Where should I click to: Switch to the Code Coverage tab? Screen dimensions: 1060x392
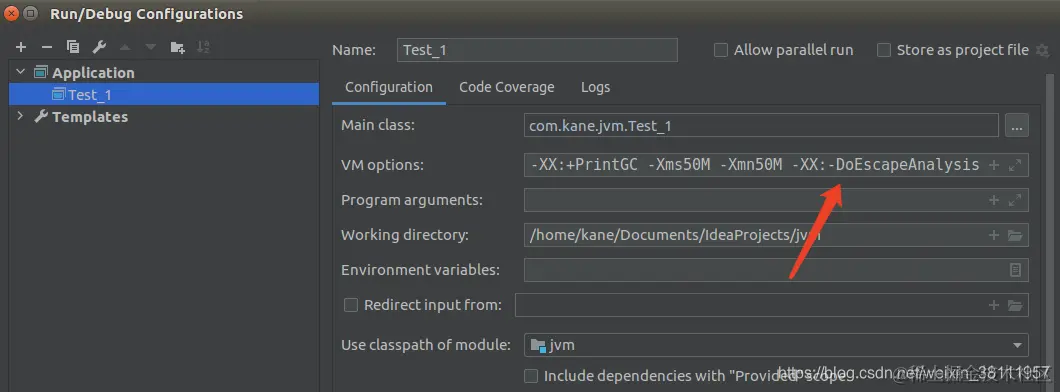tap(506, 87)
